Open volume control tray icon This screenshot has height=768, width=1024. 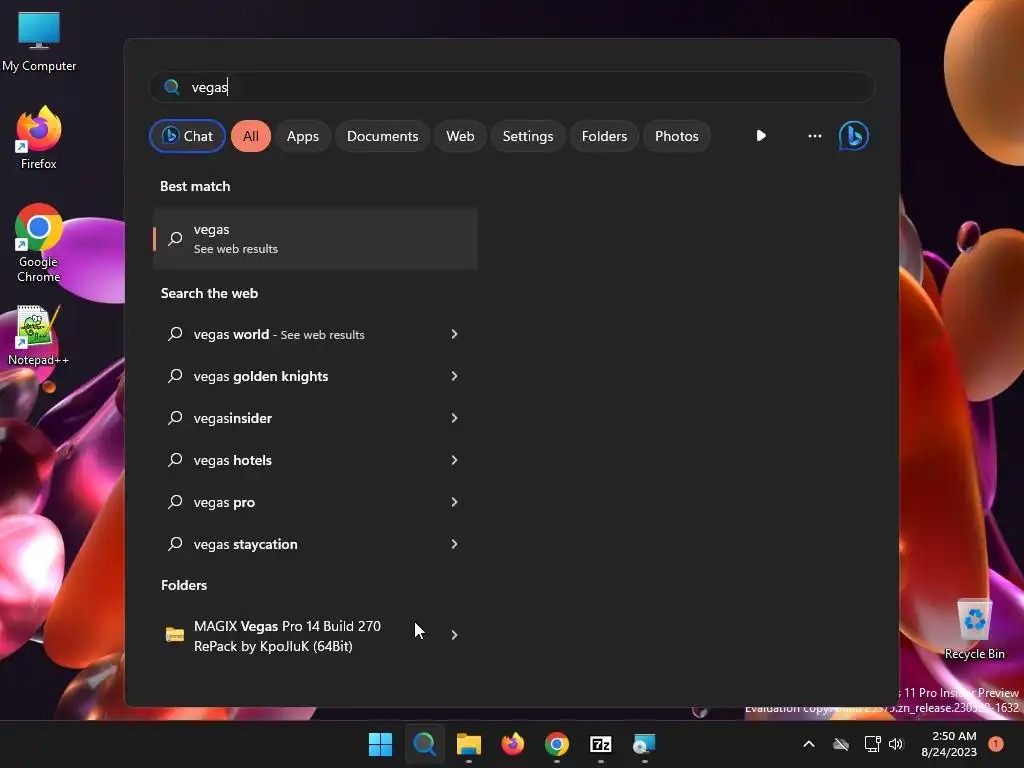tap(896, 744)
